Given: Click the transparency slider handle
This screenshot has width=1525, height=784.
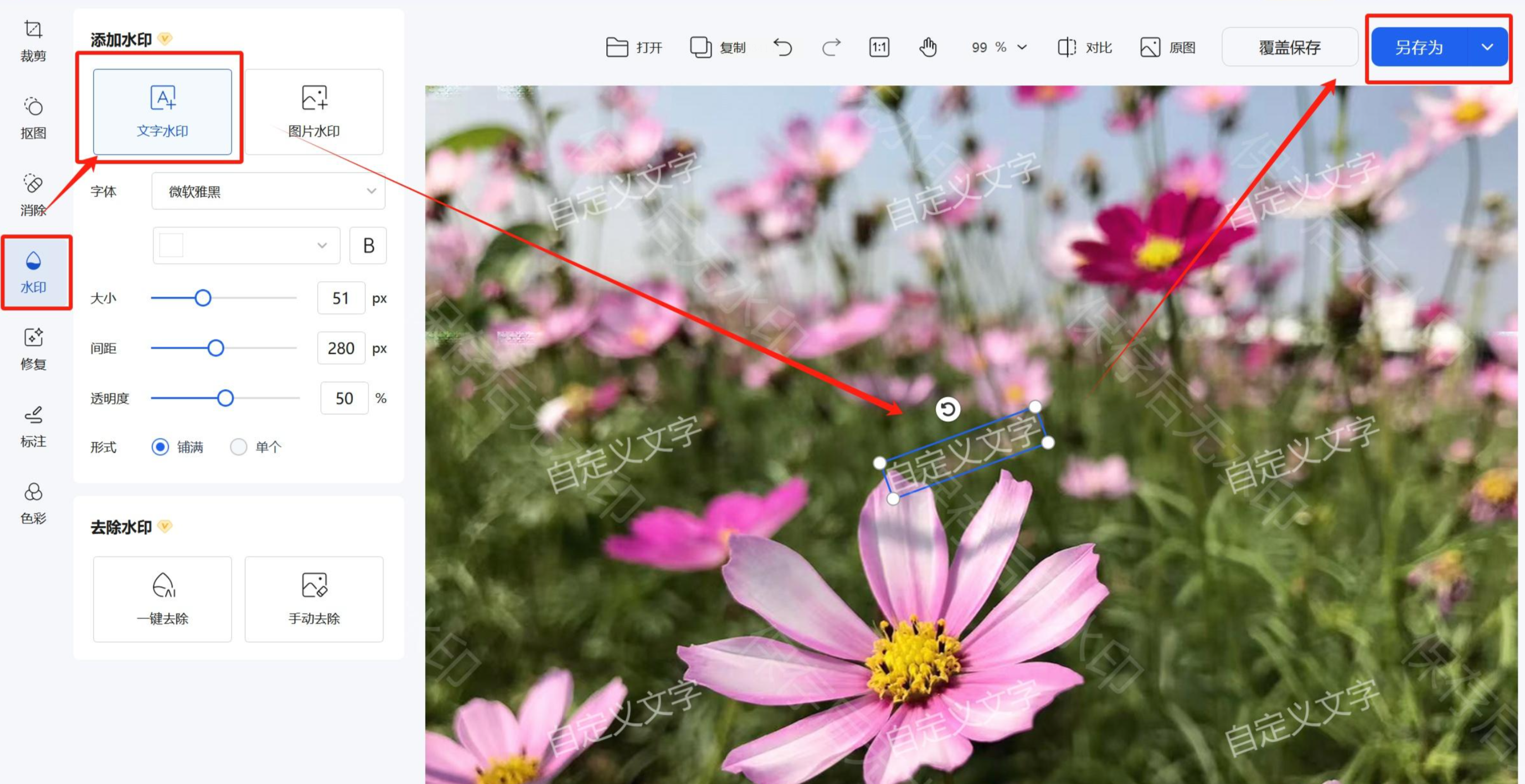Looking at the screenshot, I should (x=225, y=398).
